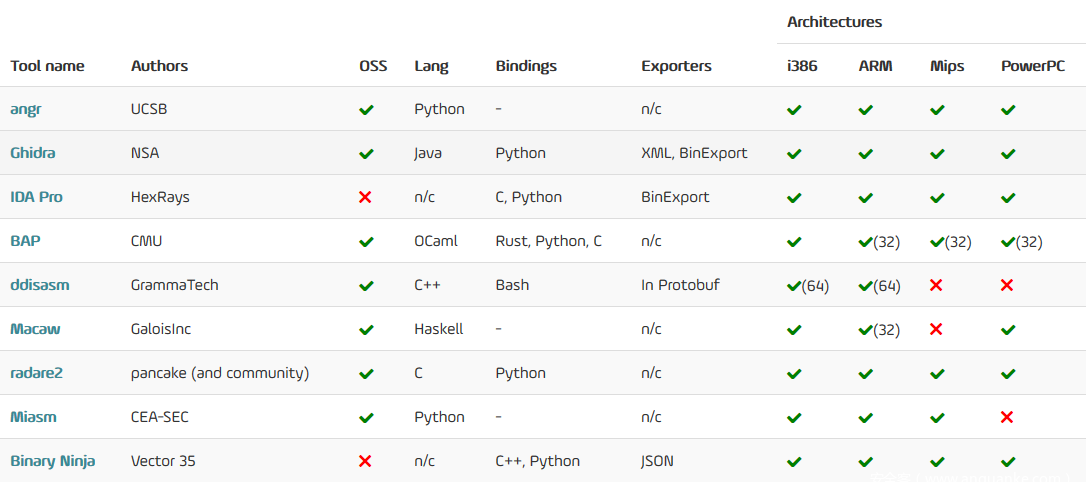Click Macaw's red Mips cross icon
This screenshot has width=1086, height=498.
point(936,329)
